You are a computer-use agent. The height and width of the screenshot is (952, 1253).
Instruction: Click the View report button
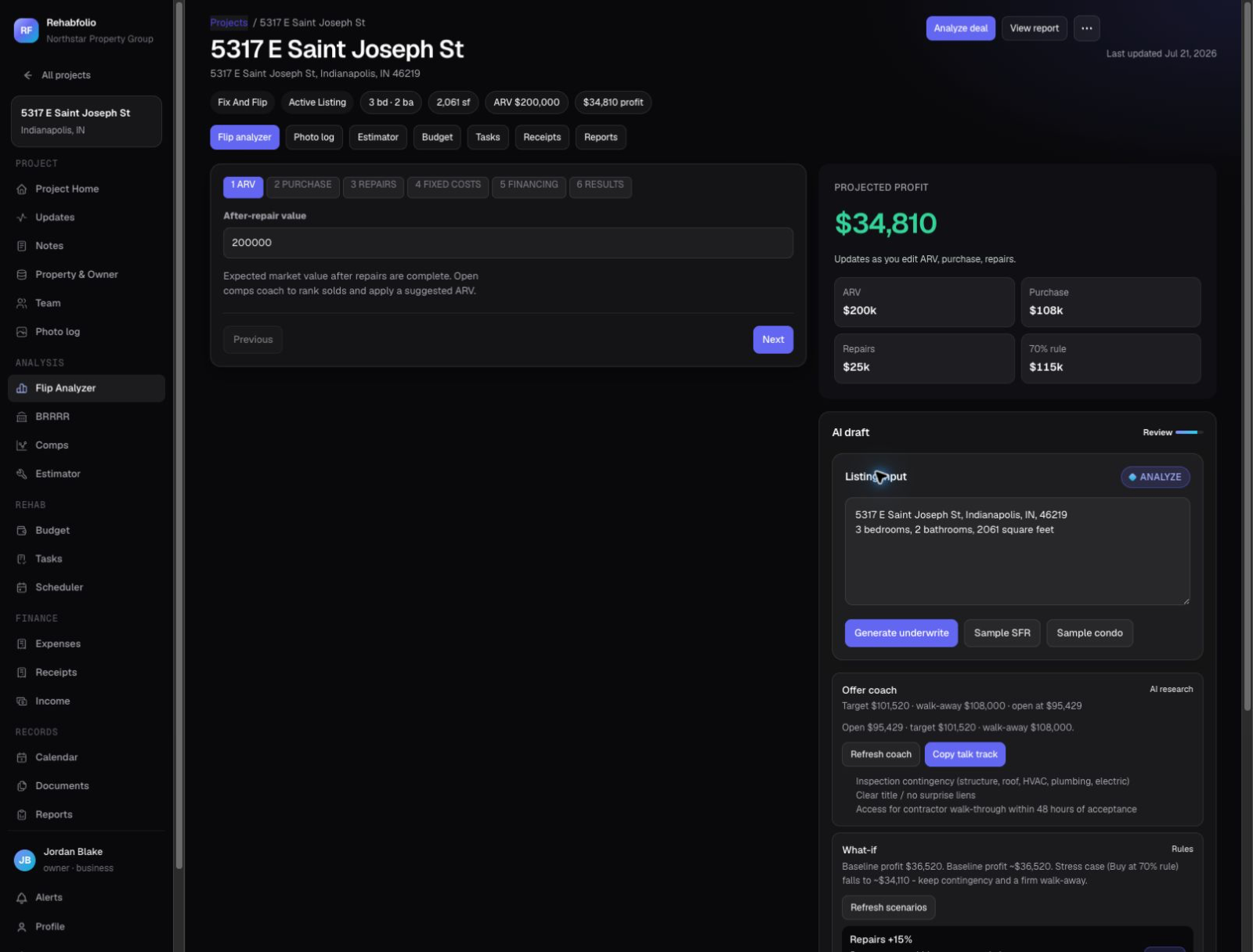(1035, 28)
